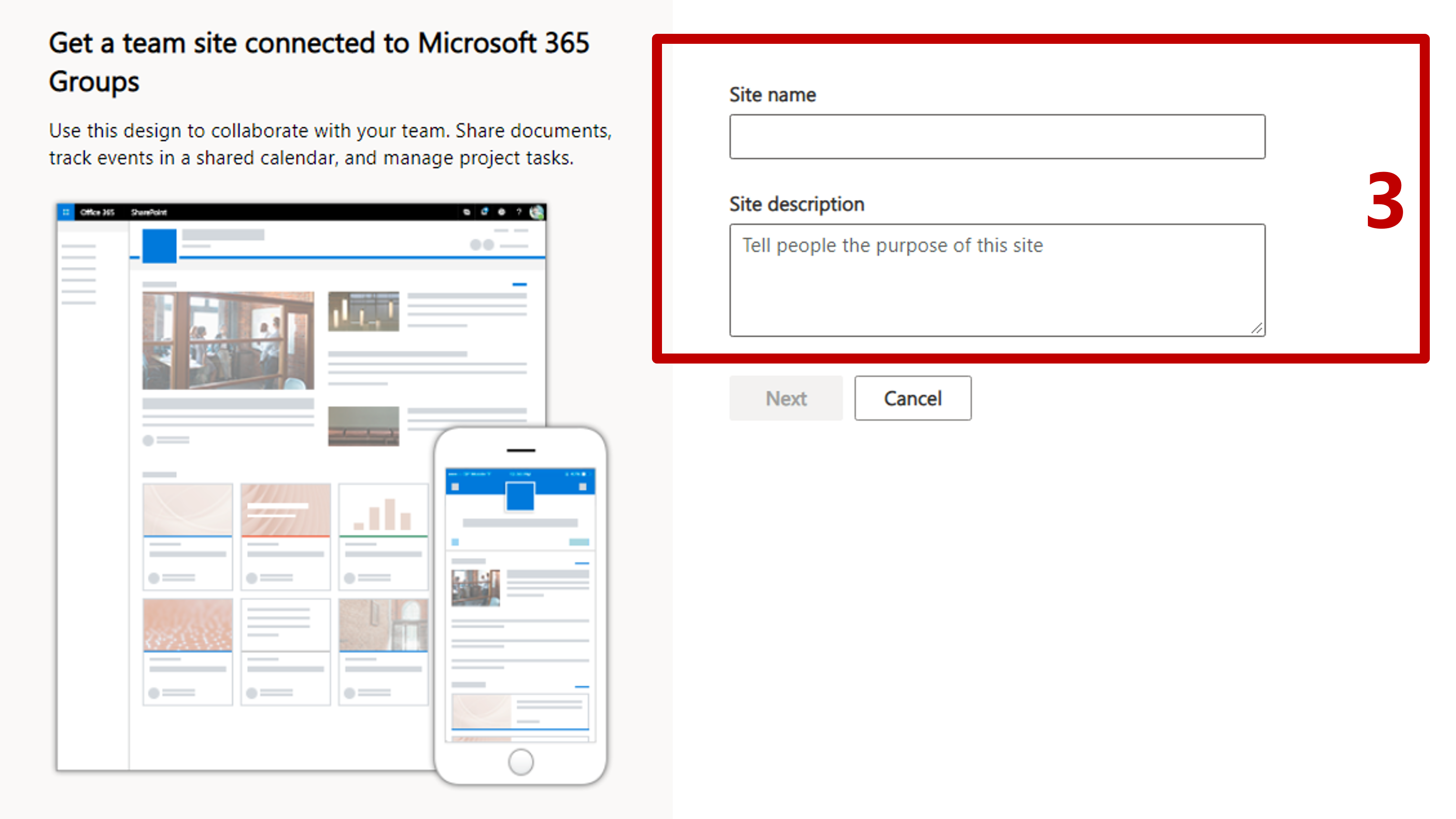Click the hanging lamps photo thumbnail in preview
The height and width of the screenshot is (819, 1456).
tap(364, 311)
